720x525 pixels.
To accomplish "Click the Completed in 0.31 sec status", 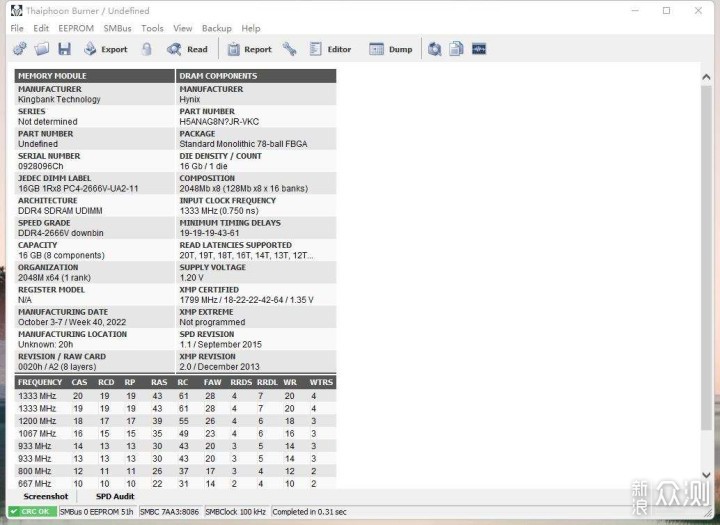I will [309, 512].
